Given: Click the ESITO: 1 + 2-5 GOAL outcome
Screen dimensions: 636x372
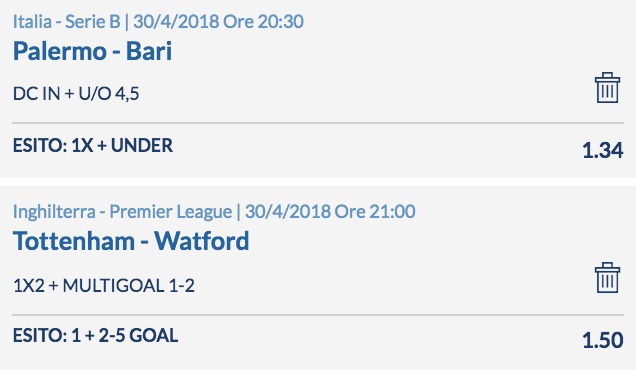Looking at the screenshot, I should (x=95, y=335).
